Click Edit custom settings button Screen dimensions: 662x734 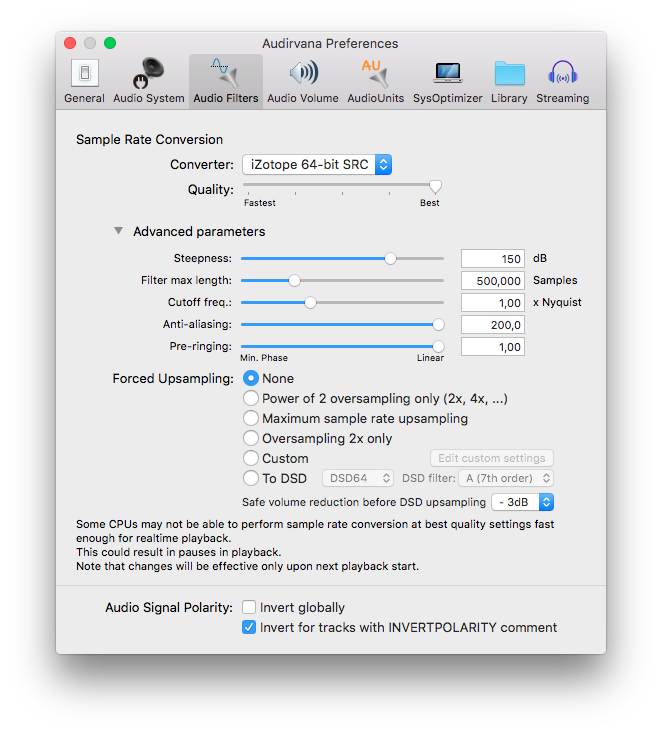click(x=492, y=458)
